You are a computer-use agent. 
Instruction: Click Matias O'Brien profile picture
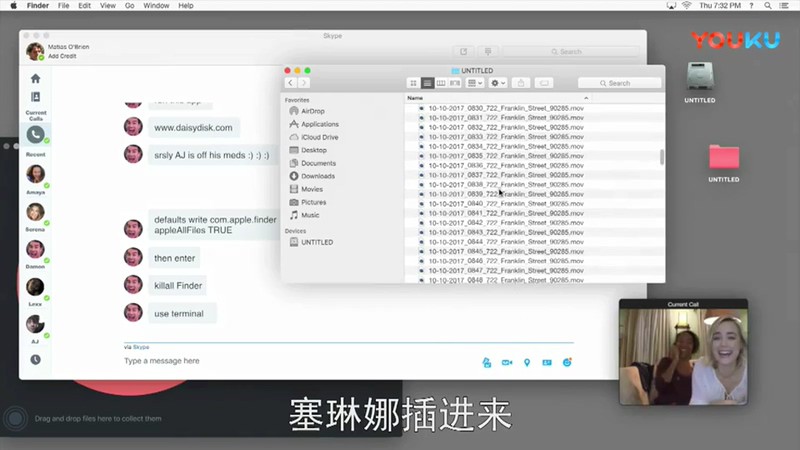[x=35, y=52]
